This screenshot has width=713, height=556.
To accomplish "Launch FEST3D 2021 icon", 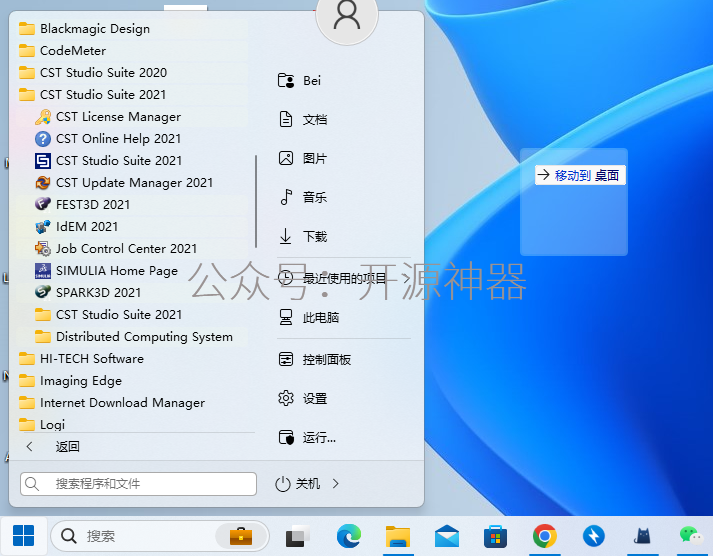I will click(x=43, y=205).
